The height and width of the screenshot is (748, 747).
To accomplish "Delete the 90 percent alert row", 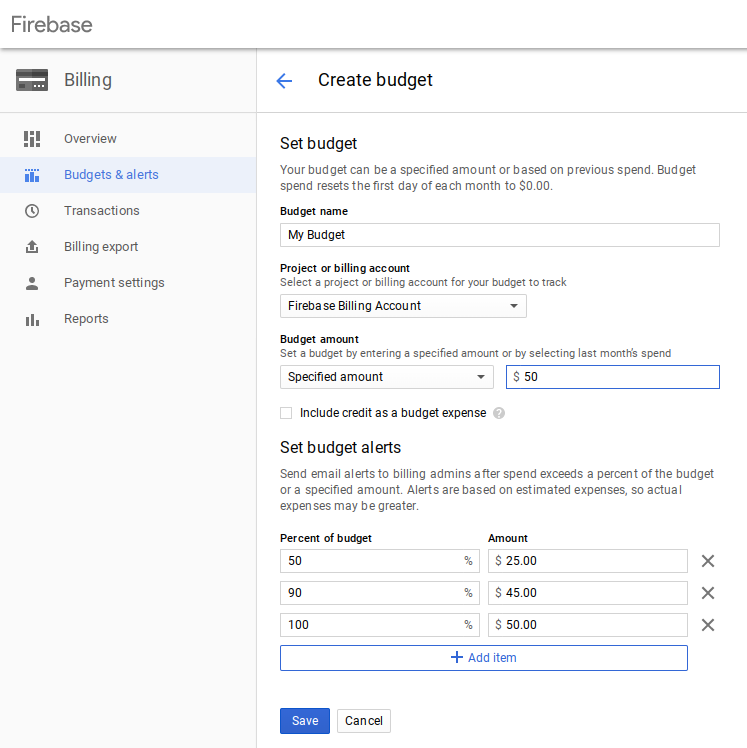I will point(708,593).
